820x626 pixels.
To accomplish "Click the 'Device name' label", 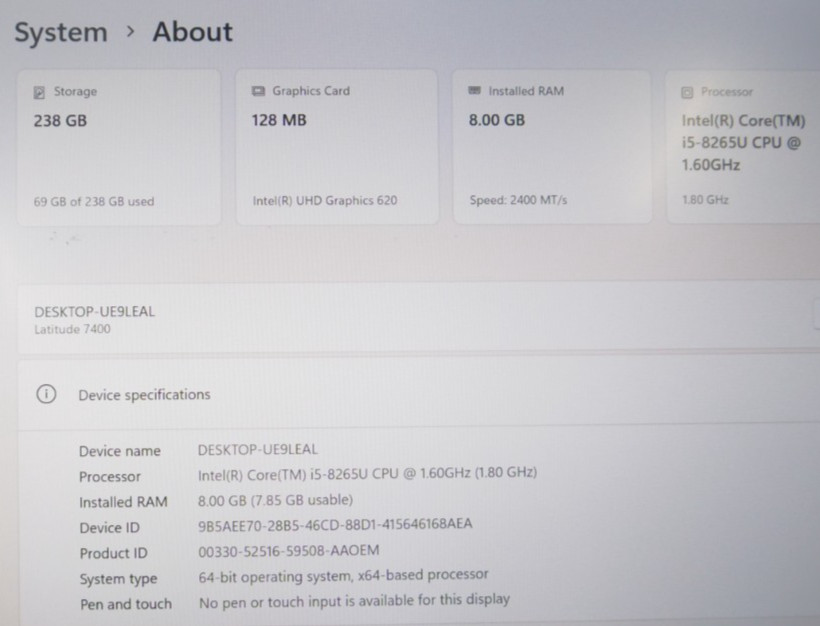I will [x=120, y=451].
